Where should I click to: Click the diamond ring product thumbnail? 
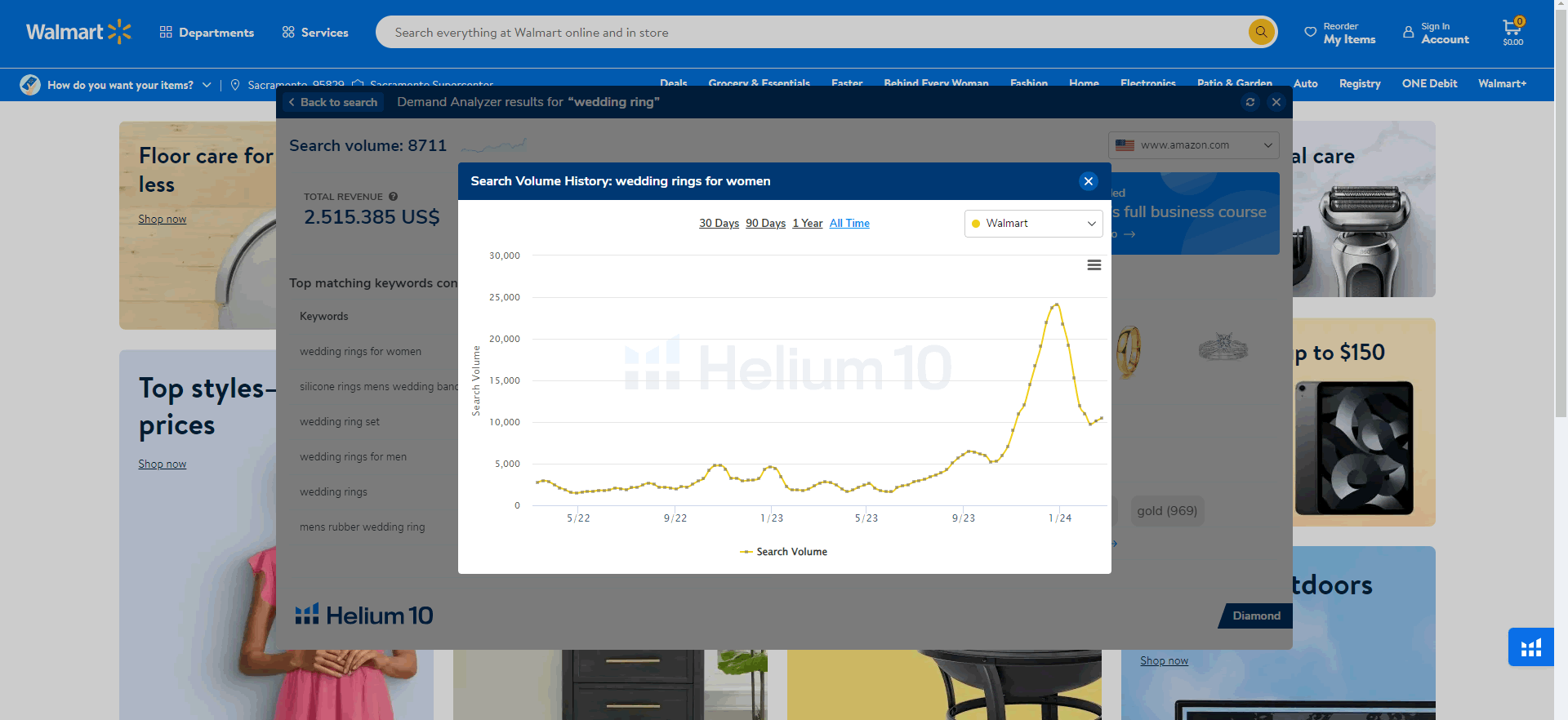click(1223, 348)
